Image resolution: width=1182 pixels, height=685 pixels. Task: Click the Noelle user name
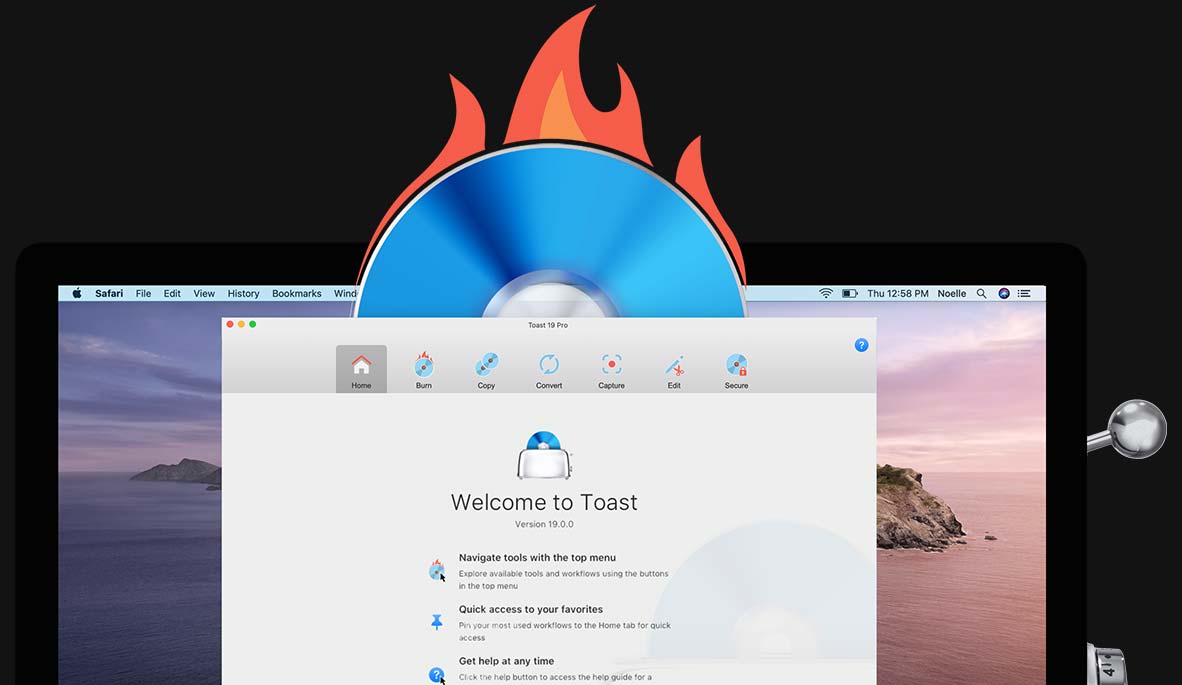[x=951, y=293]
